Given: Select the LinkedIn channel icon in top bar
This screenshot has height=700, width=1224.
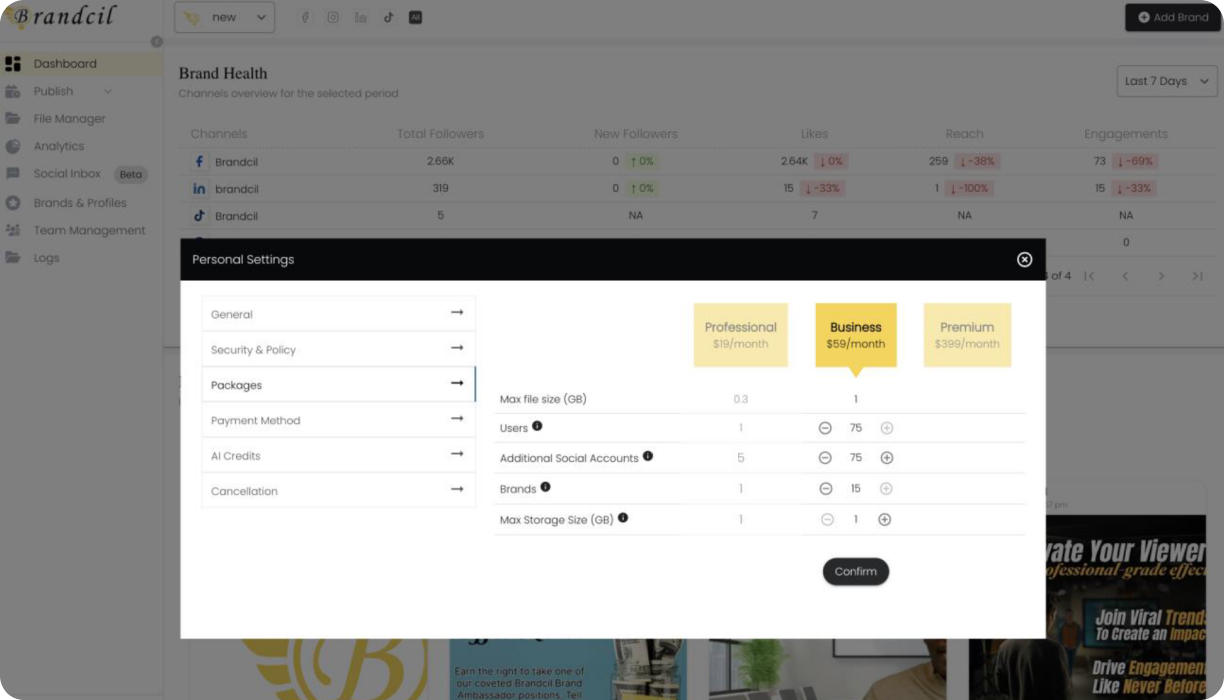Looking at the screenshot, I should [360, 17].
